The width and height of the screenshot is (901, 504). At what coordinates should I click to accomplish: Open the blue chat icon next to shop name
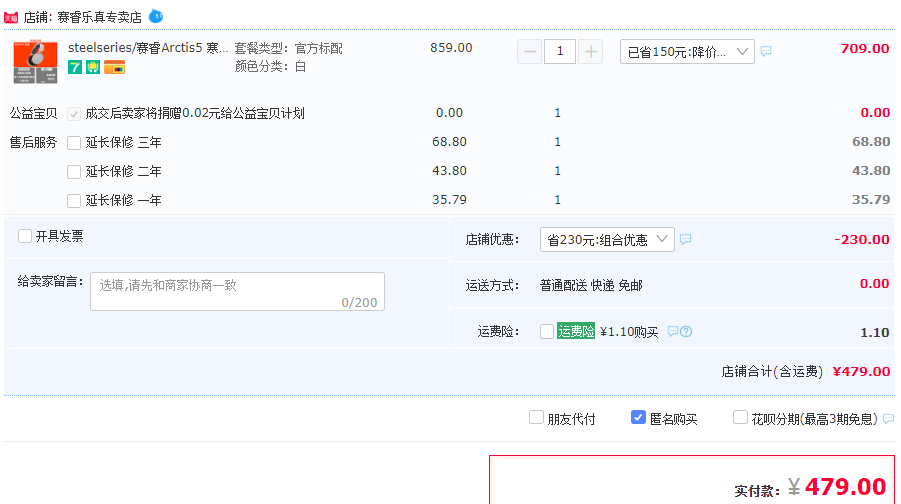coord(156,17)
